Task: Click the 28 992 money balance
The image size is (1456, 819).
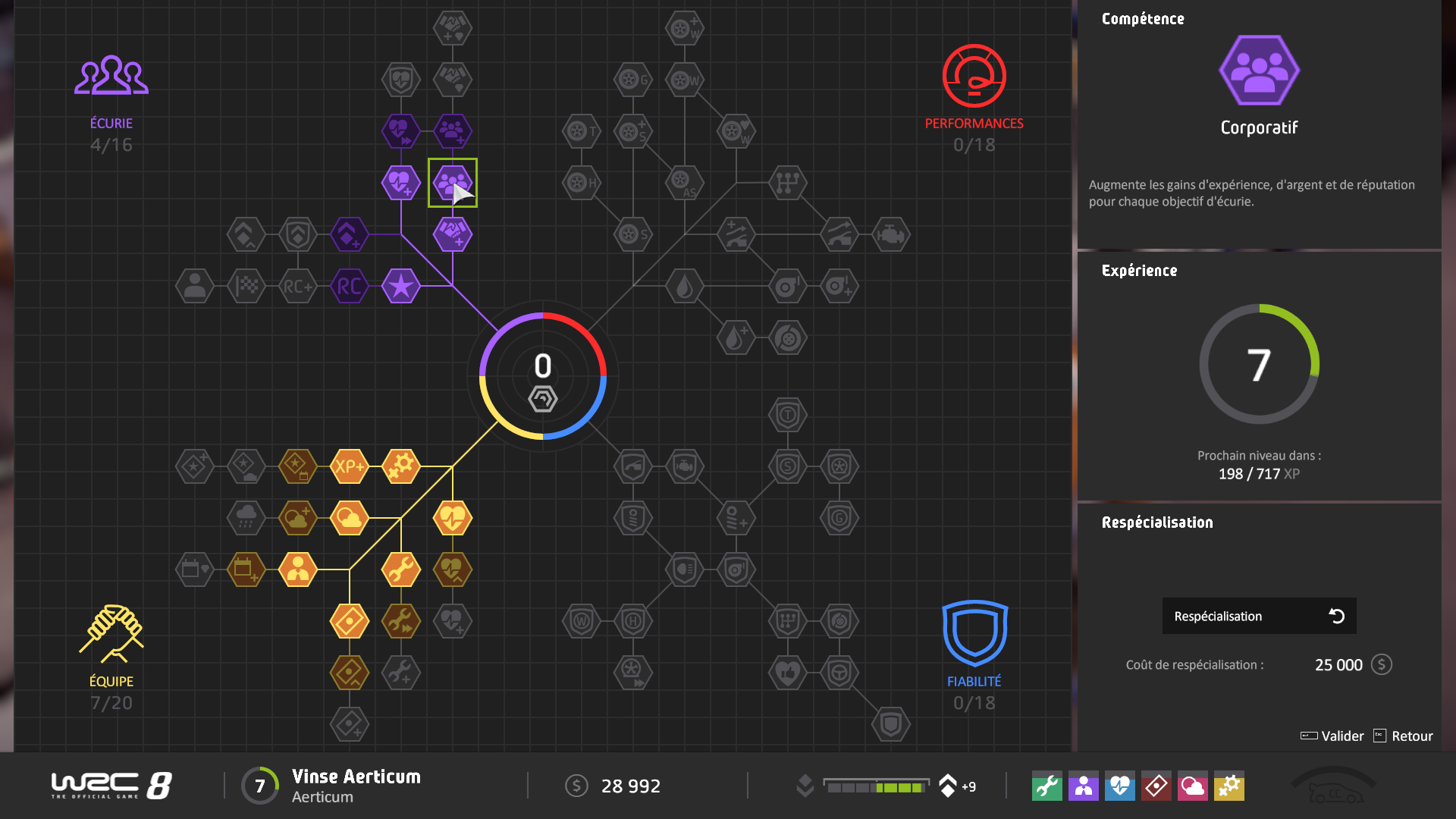Action: pyautogui.click(x=613, y=786)
